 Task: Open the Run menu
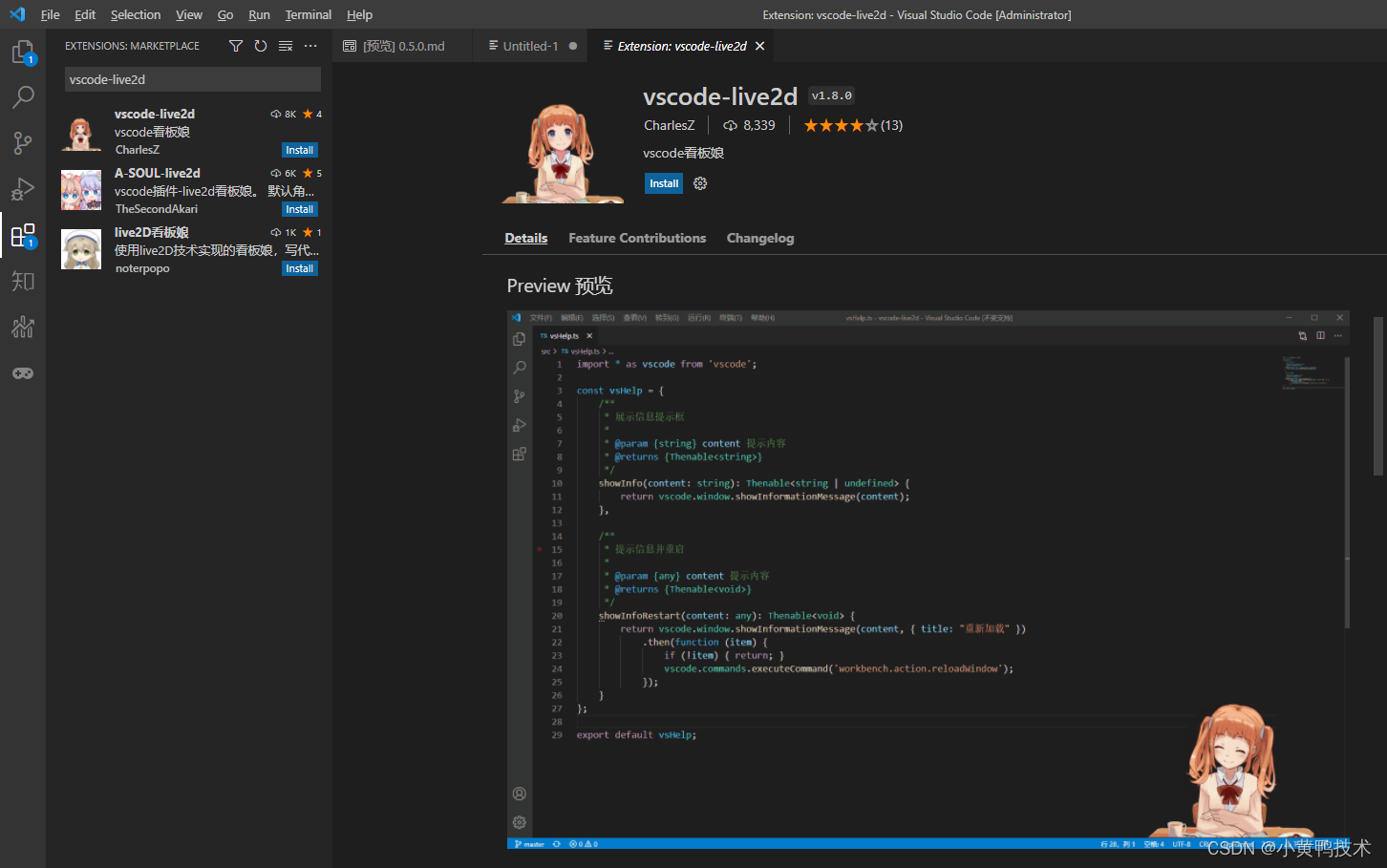coord(259,14)
